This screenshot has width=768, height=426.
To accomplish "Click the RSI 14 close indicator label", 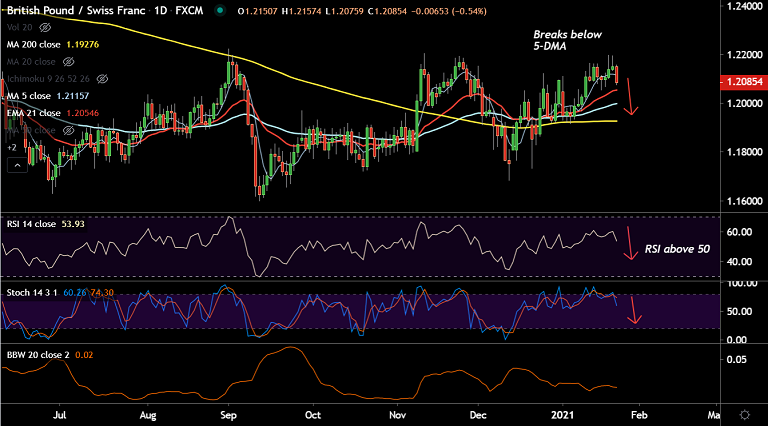I will coord(31,224).
